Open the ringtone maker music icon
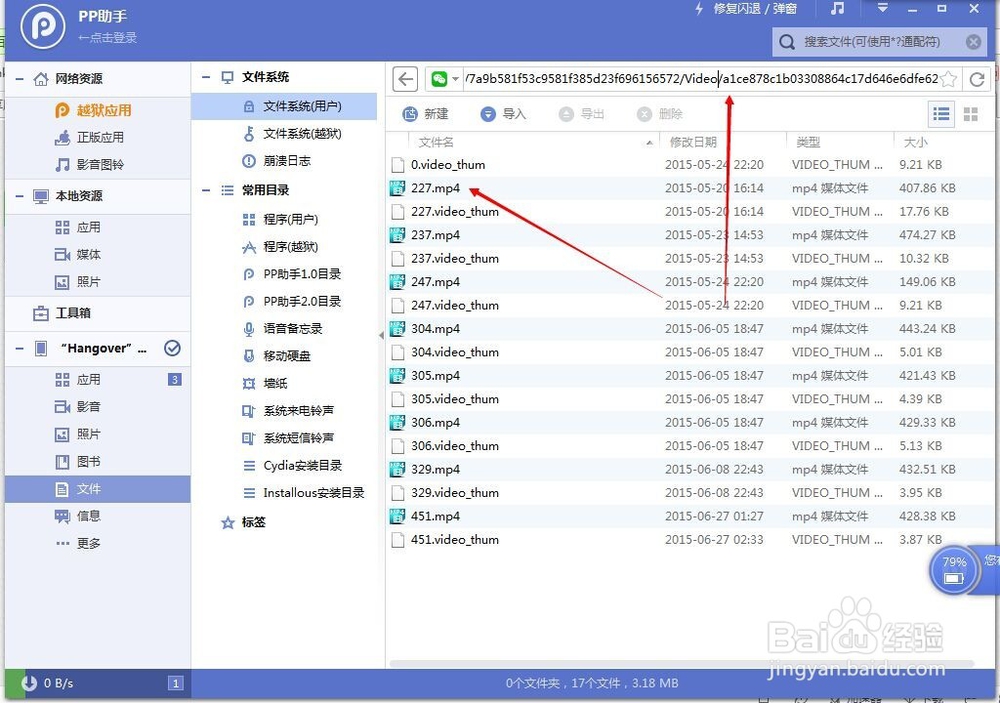1000x703 pixels. pos(837,9)
